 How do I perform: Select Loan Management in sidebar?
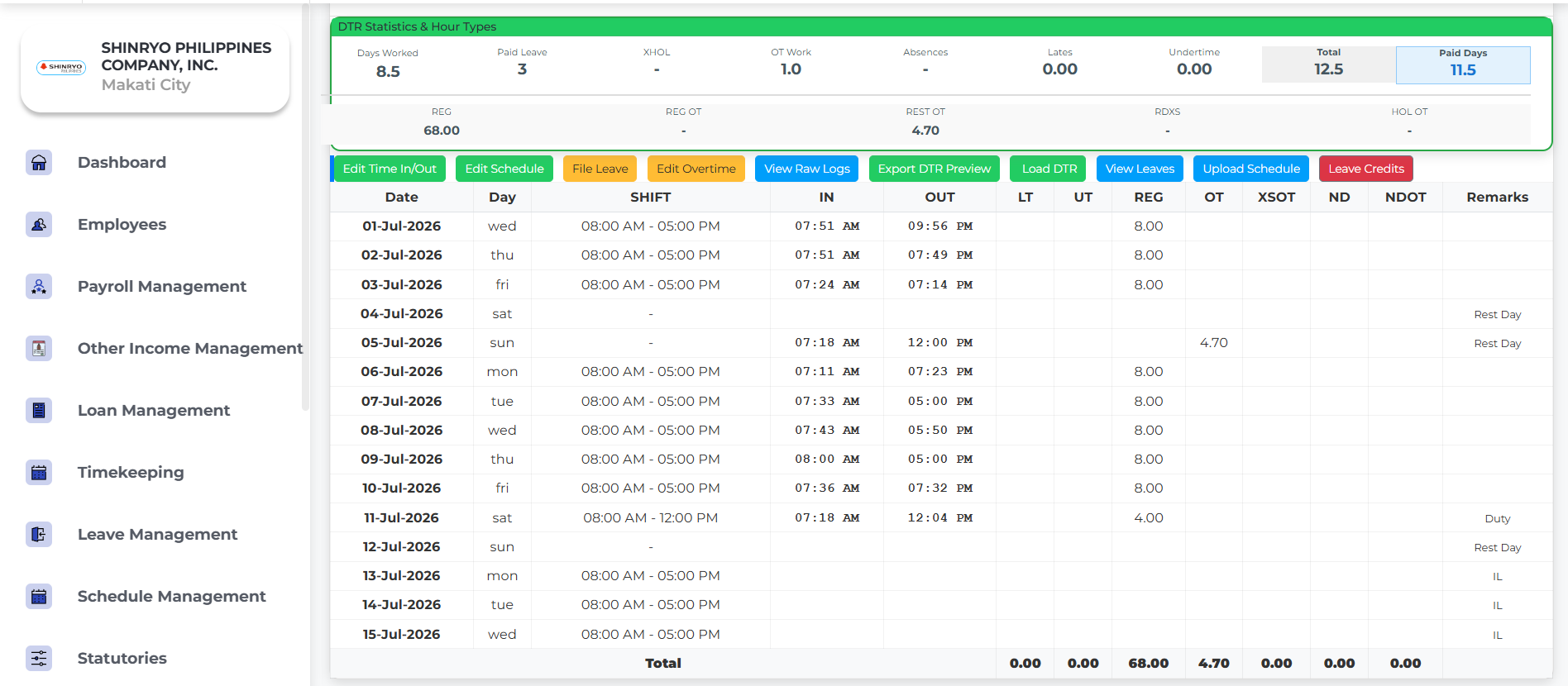(x=154, y=411)
